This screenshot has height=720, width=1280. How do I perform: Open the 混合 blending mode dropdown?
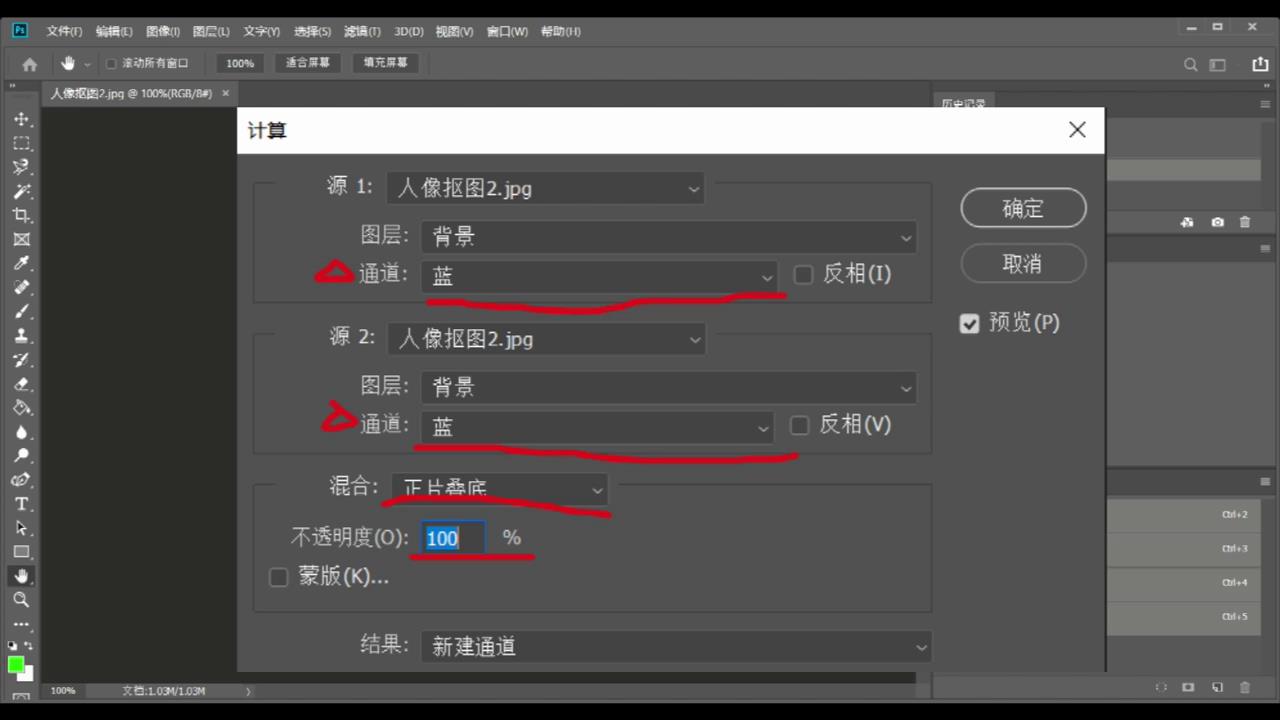(499, 489)
